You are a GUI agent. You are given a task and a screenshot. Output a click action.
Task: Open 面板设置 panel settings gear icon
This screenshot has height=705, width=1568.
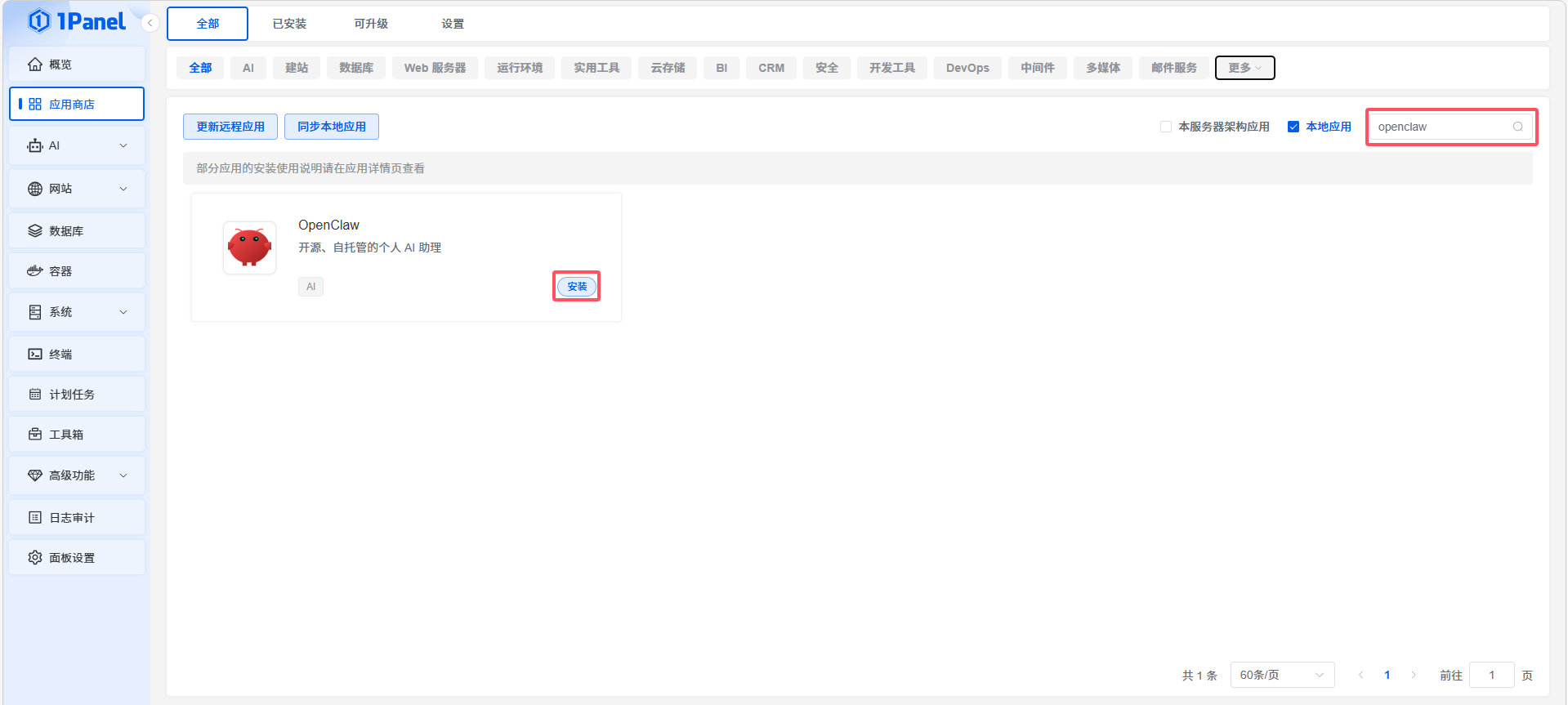(35, 558)
